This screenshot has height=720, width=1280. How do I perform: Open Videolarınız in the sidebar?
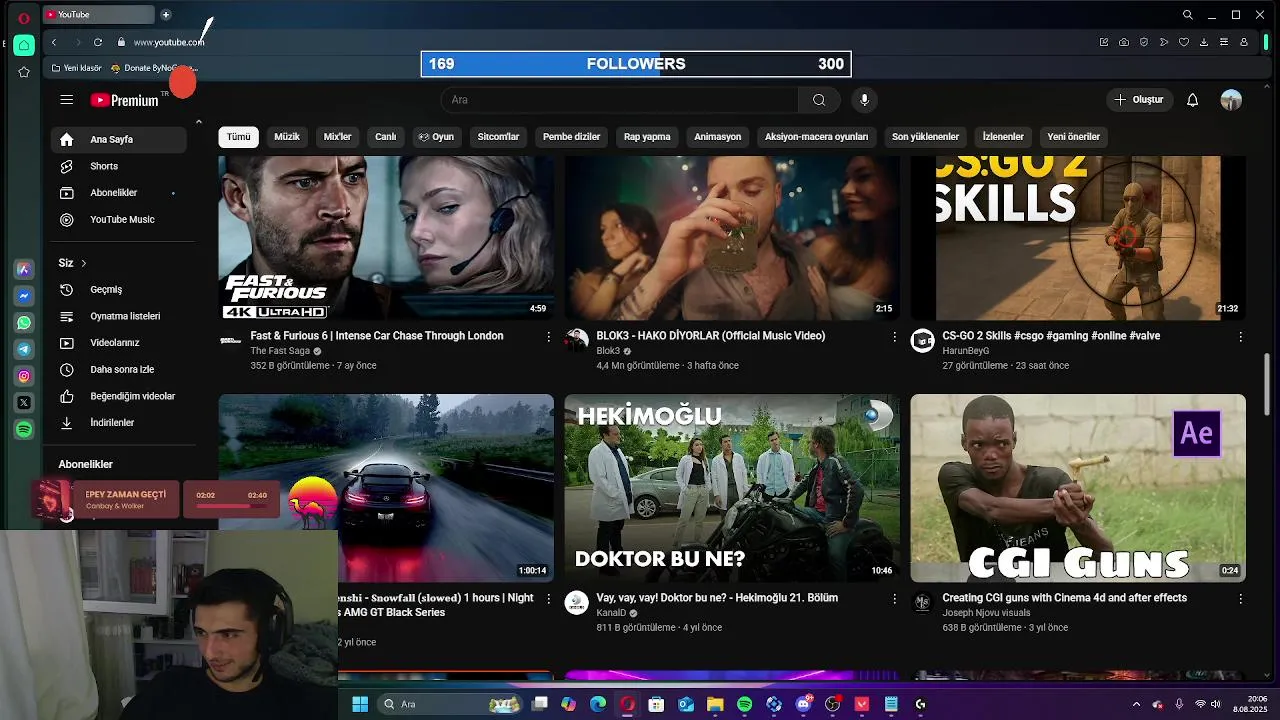coord(119,343)
